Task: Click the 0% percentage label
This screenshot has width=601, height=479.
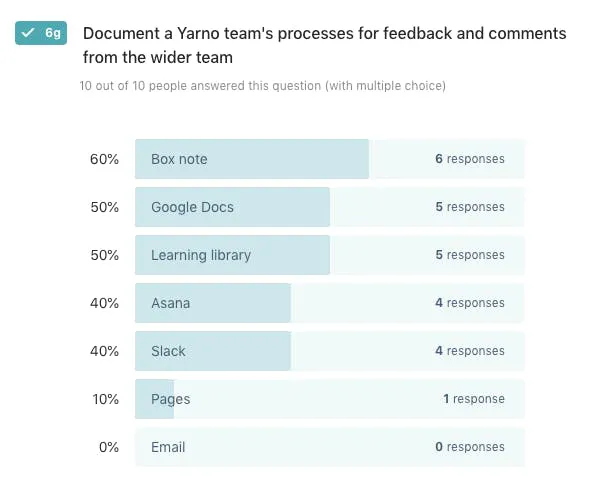Action: 109,447
